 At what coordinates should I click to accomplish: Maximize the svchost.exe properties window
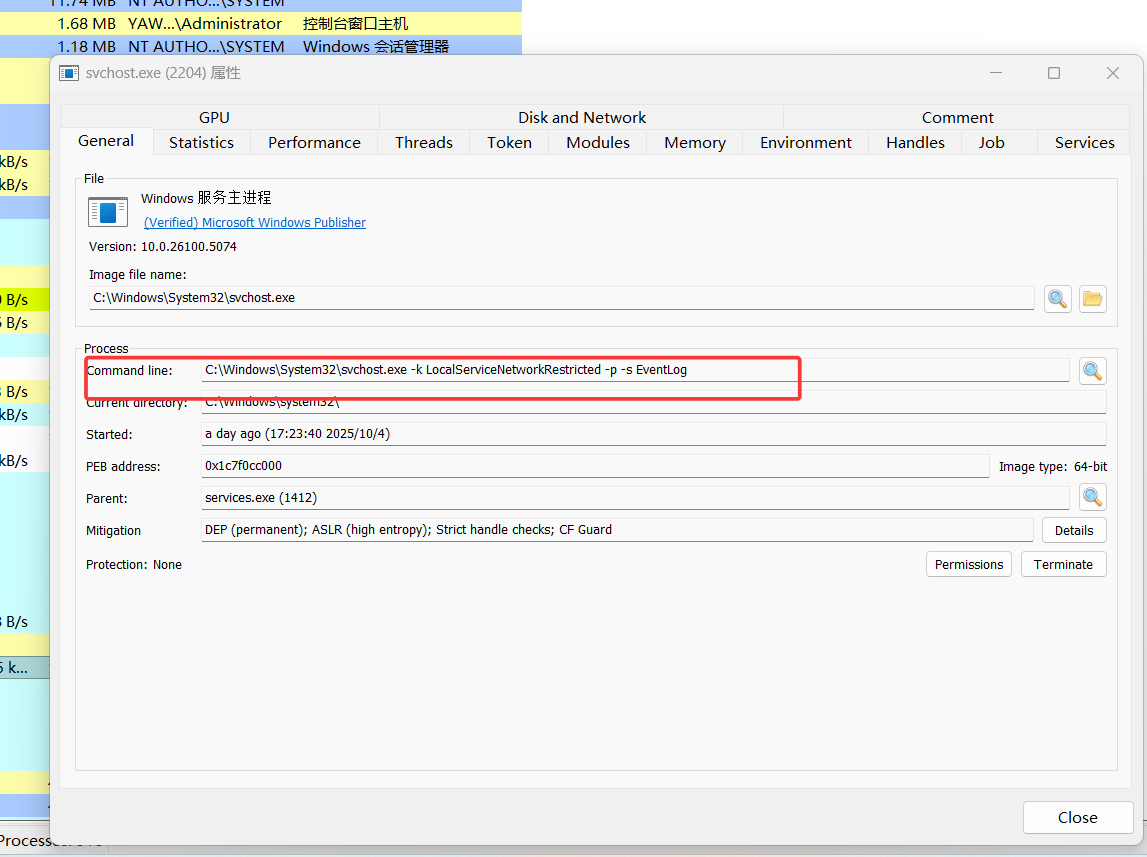click(1053, 73)
